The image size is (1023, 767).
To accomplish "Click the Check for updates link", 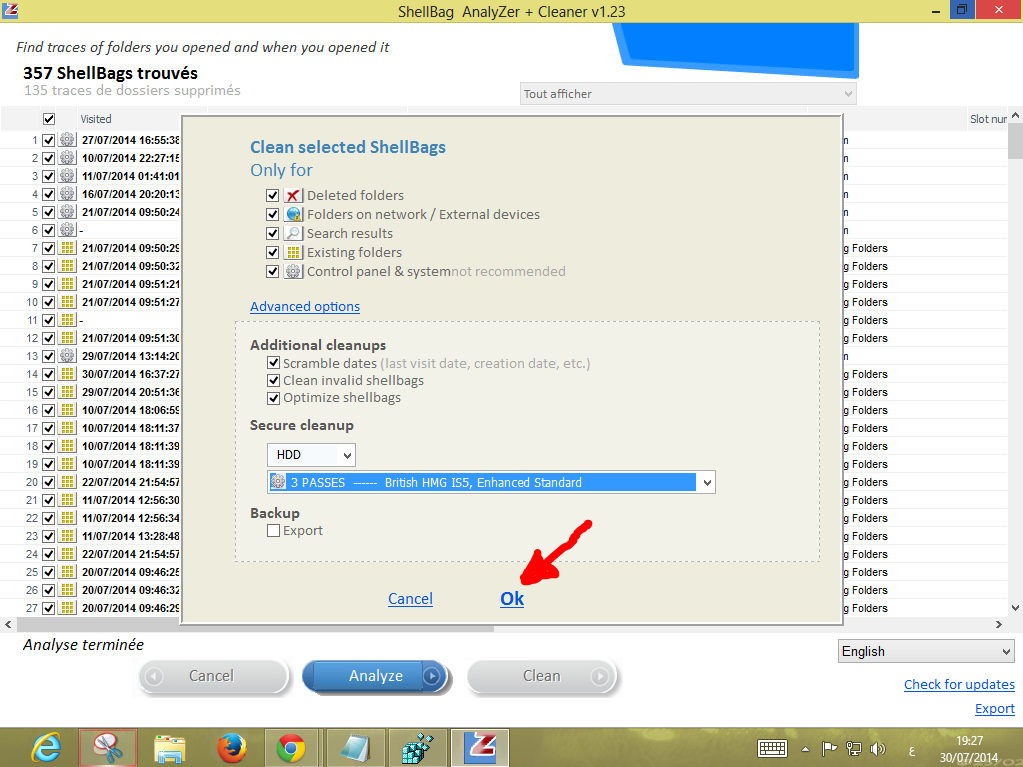I will 959,685.
